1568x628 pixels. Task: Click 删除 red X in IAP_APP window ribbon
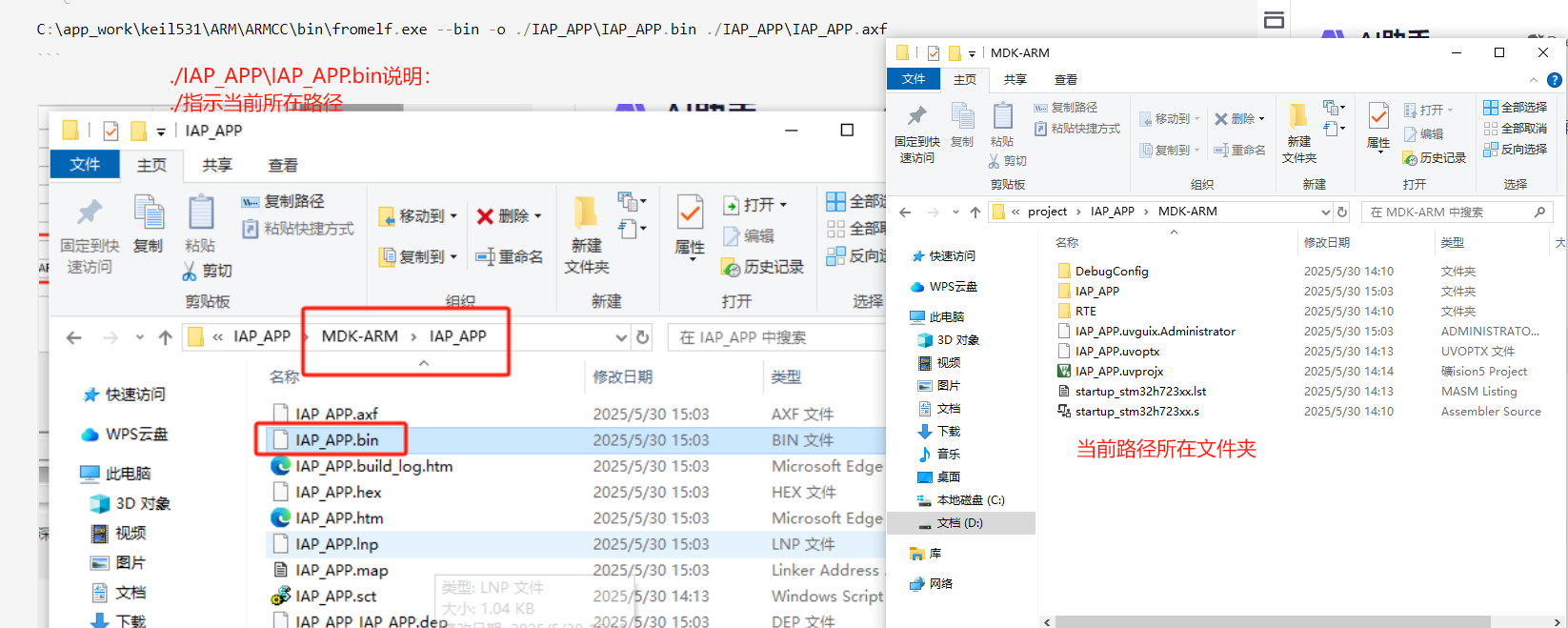coord(485,216)
